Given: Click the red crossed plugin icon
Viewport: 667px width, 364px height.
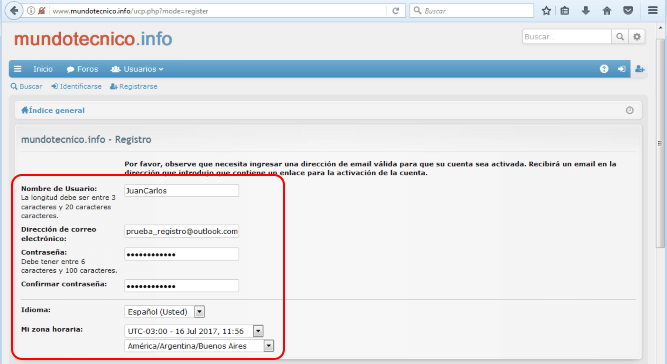Looking at the screenshot, I should 42,11.
